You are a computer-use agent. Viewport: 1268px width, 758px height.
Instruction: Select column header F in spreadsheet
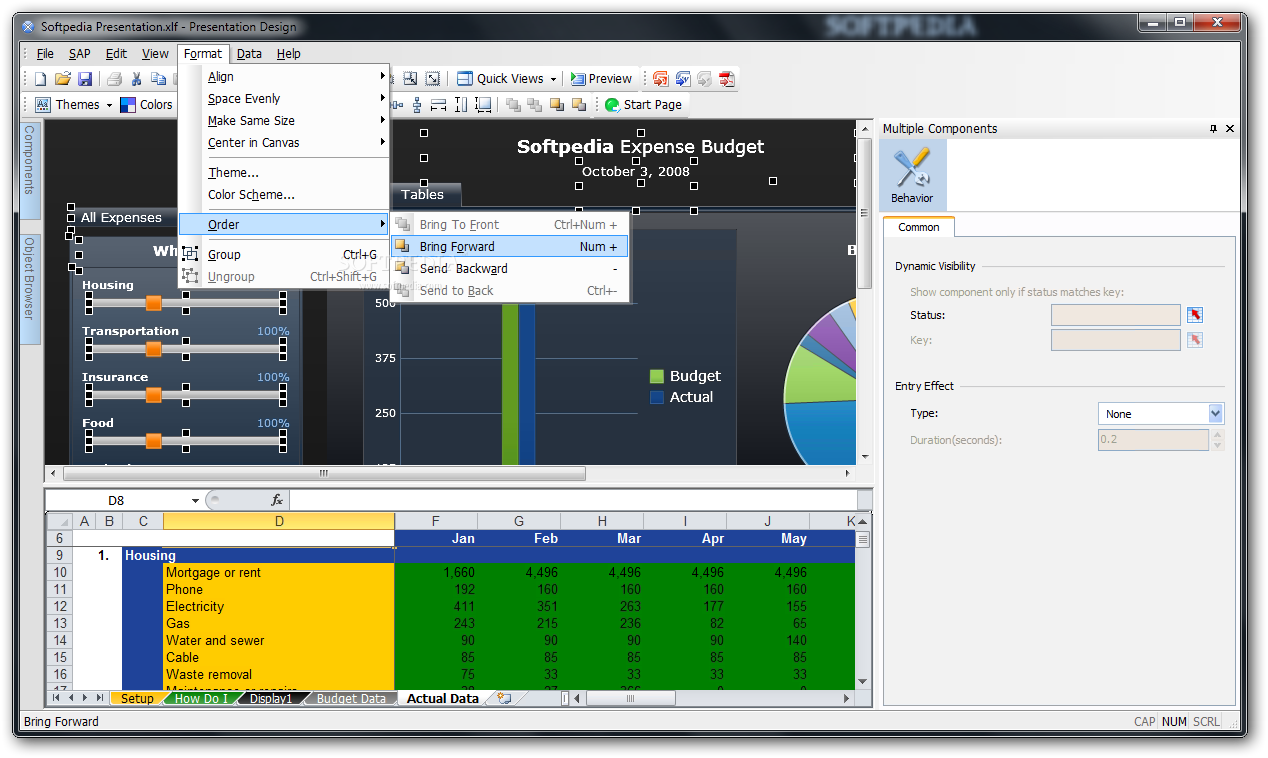click(x=436, y=521)
